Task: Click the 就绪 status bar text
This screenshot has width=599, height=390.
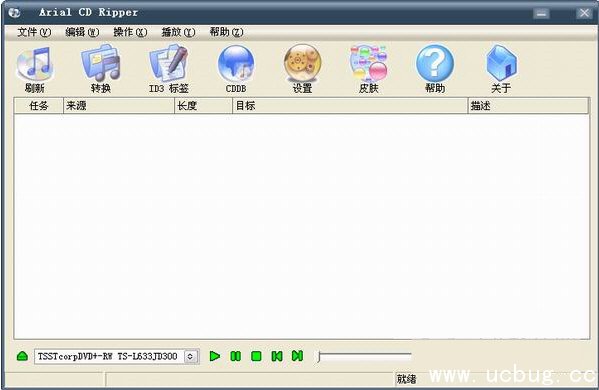Action: (x=406, y=379)
